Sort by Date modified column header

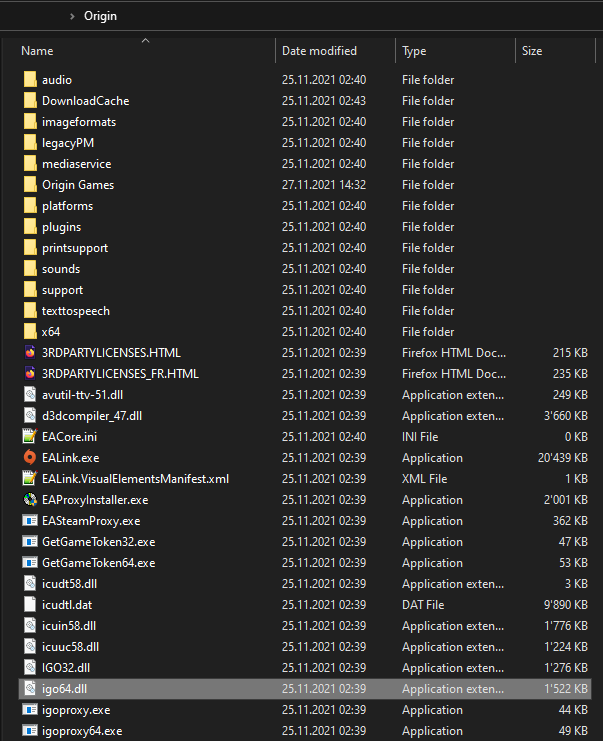319,51
